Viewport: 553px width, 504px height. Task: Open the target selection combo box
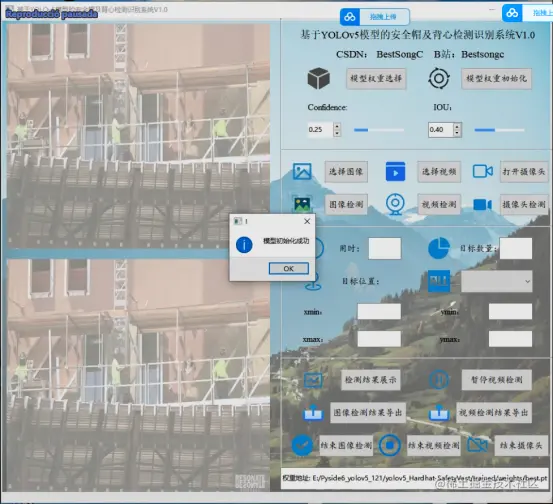pyautogui.click(x=497, y=281)
